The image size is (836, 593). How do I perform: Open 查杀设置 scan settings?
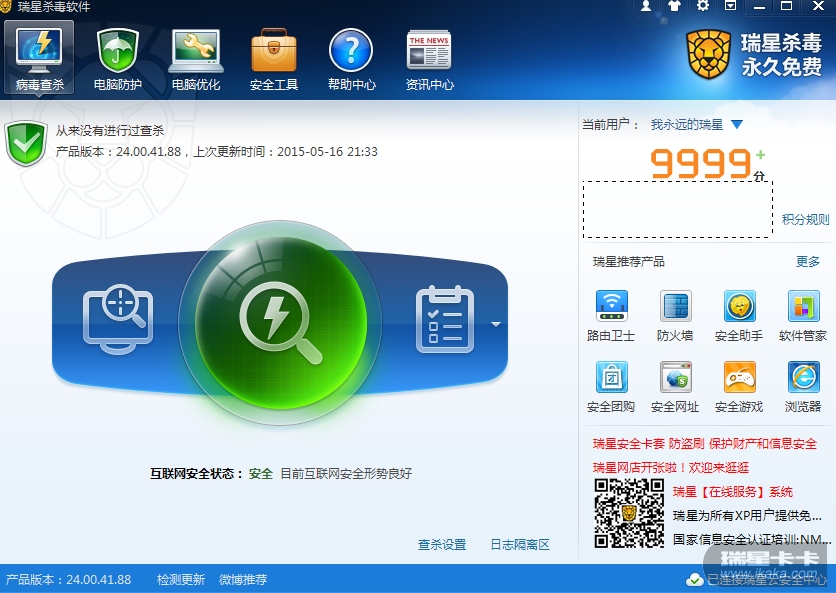pyautogui.click(x=442, y=544)
